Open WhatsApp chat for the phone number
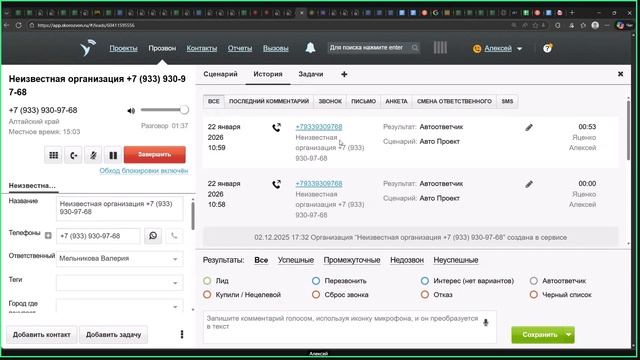 pyautogui.click(x=153, y=236)
